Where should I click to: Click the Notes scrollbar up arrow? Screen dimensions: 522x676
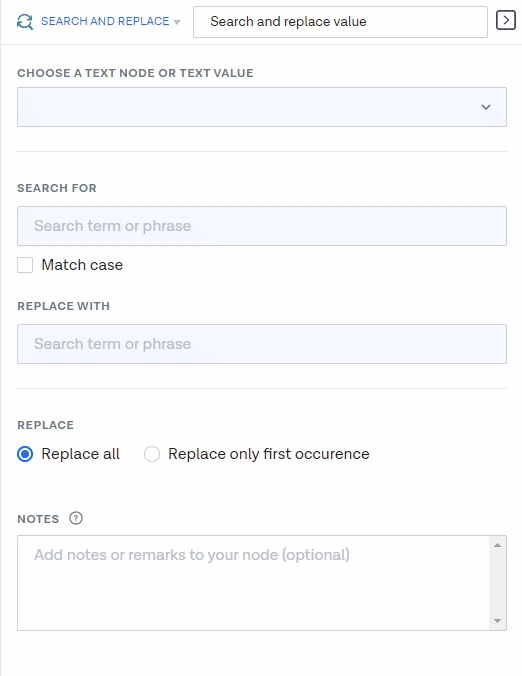pos(497,545)
